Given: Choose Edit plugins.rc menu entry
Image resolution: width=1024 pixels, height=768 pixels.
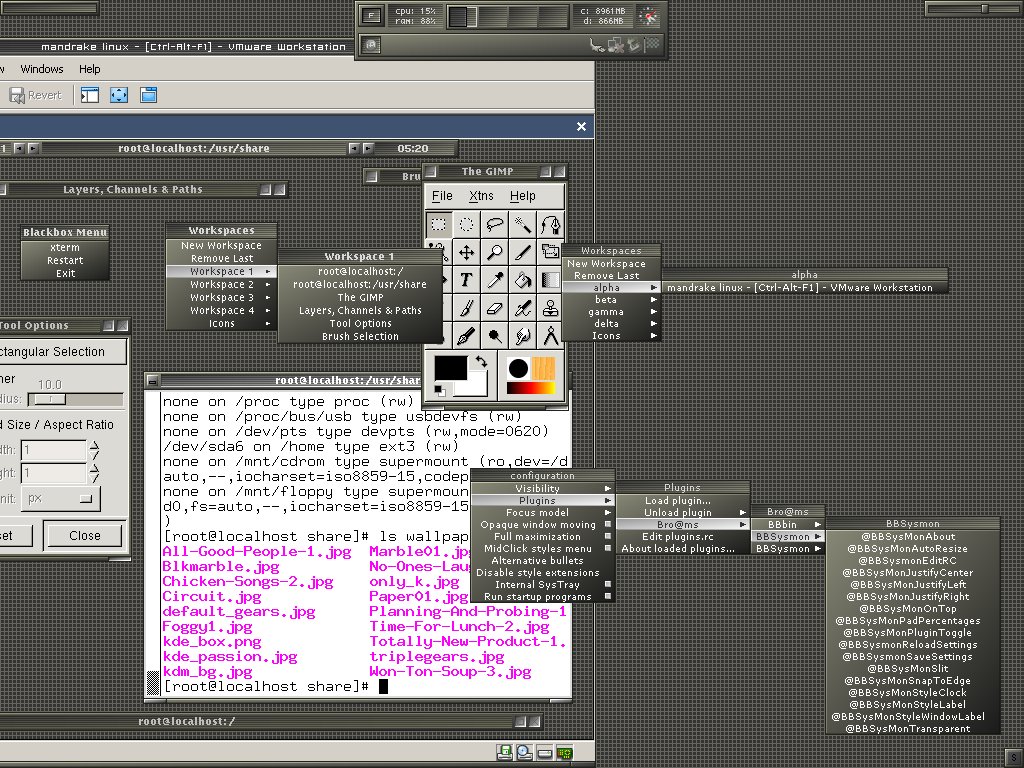Looking at the screenshot, I should (x=682, y=537).
